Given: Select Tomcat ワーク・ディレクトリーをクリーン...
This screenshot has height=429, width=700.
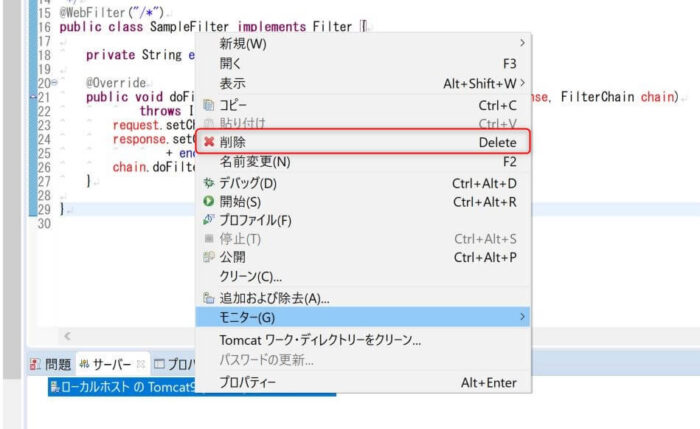Looking at the screenshot, I should (x=362, y=340).
